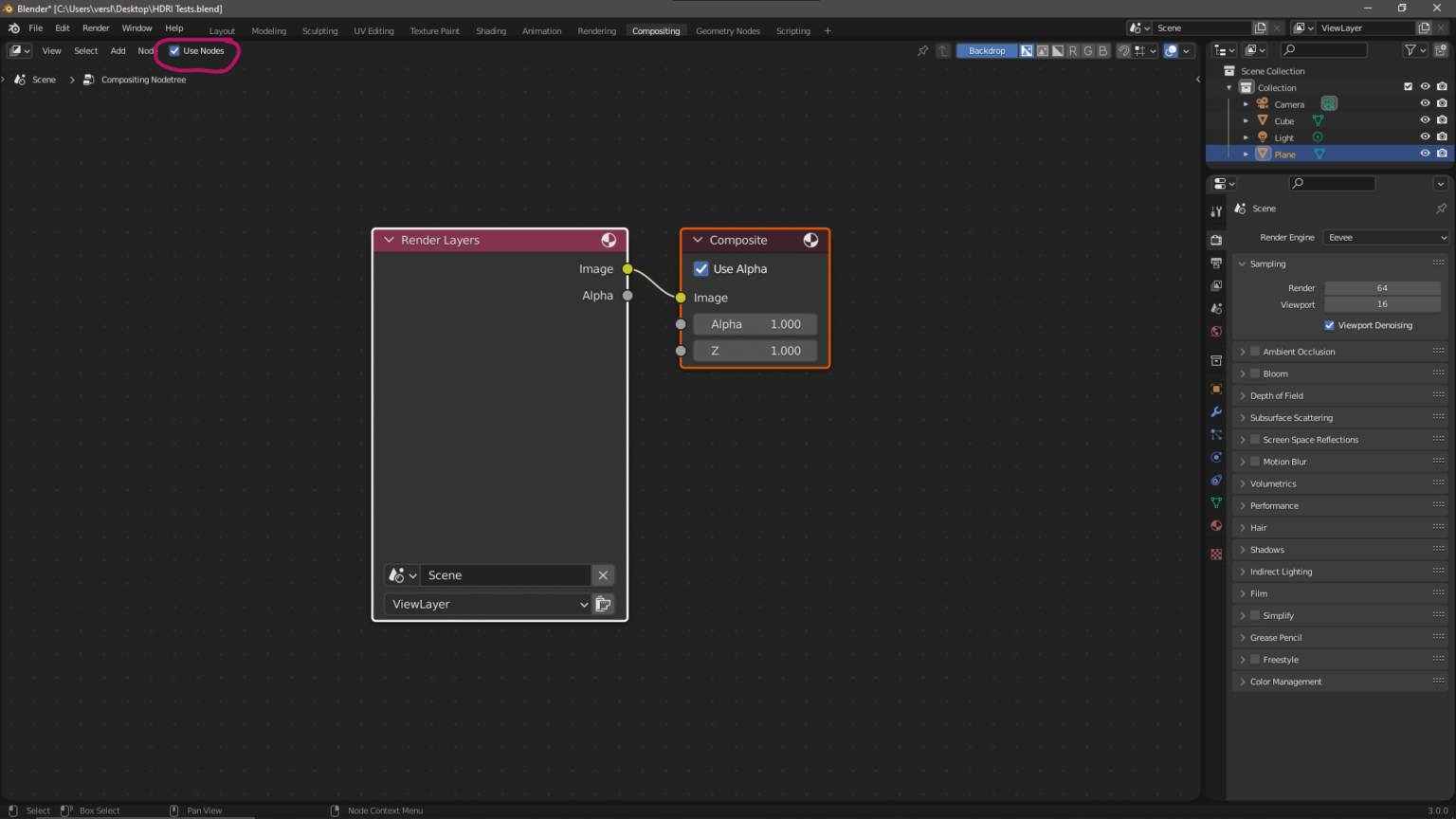Open the ViewLayer dropdown in Render Layers node
The width and height of the screenshot is (1456, 819).
(490, 605)
